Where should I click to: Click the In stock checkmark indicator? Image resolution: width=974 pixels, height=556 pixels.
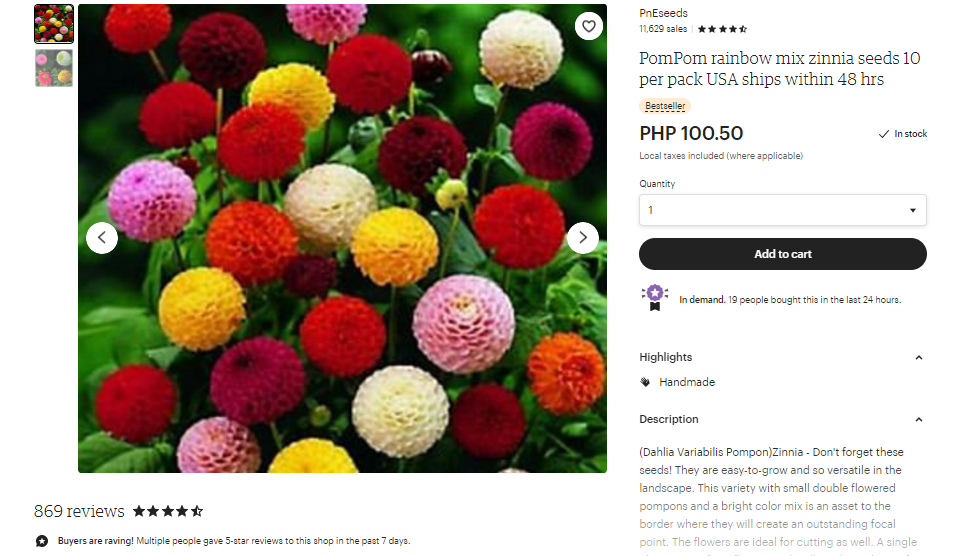pyautogui.click(x=883, y=134)
